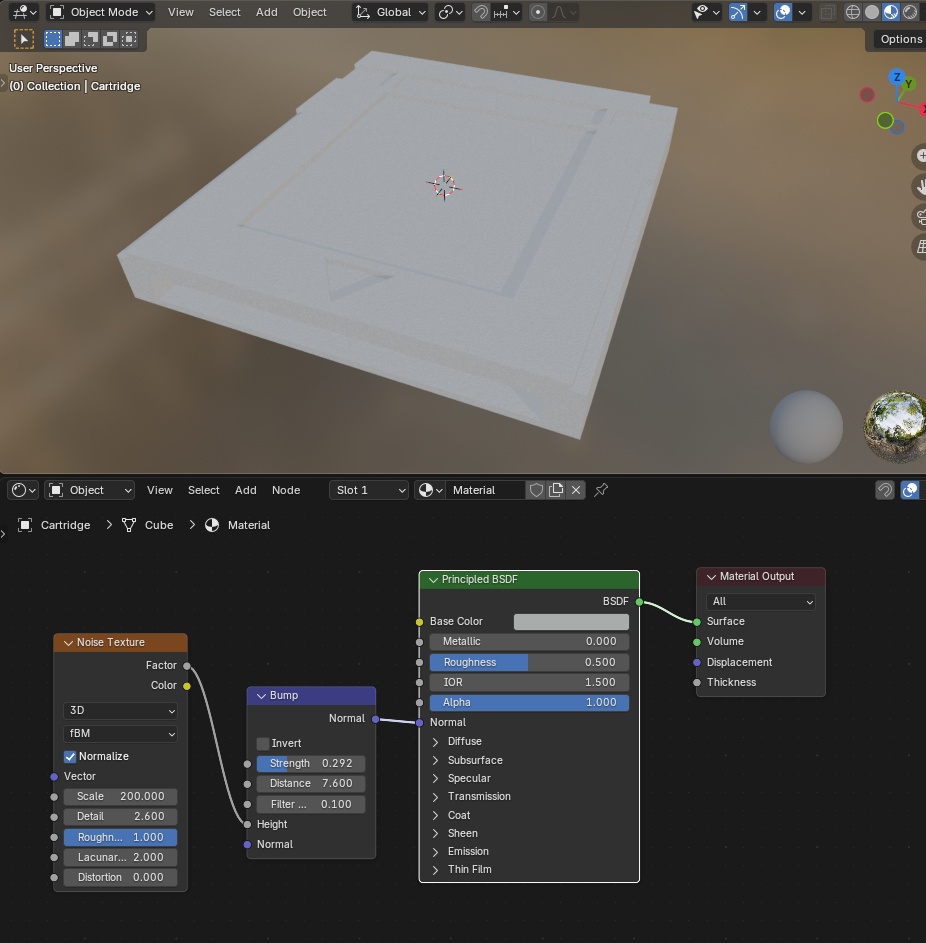This screenshot has width=926, height=943.
Task: Activate the Tweak select tool
Action: (24, 38)
